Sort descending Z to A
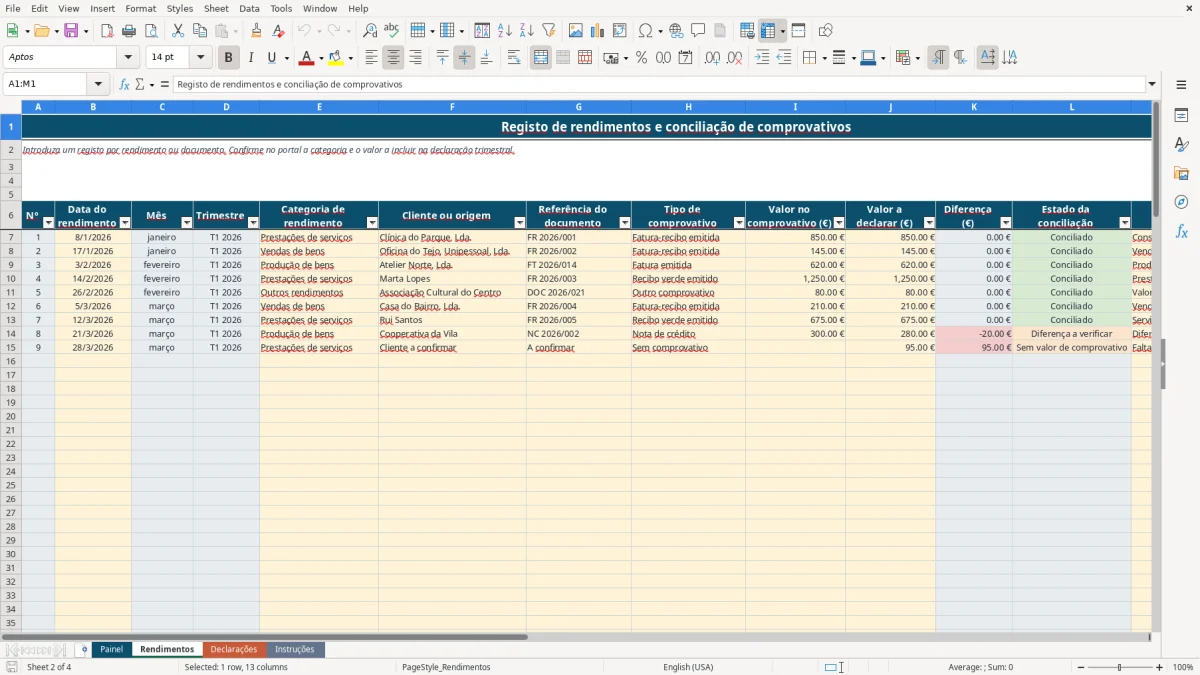Screen dimensions: 1200x675 [526, 31]
